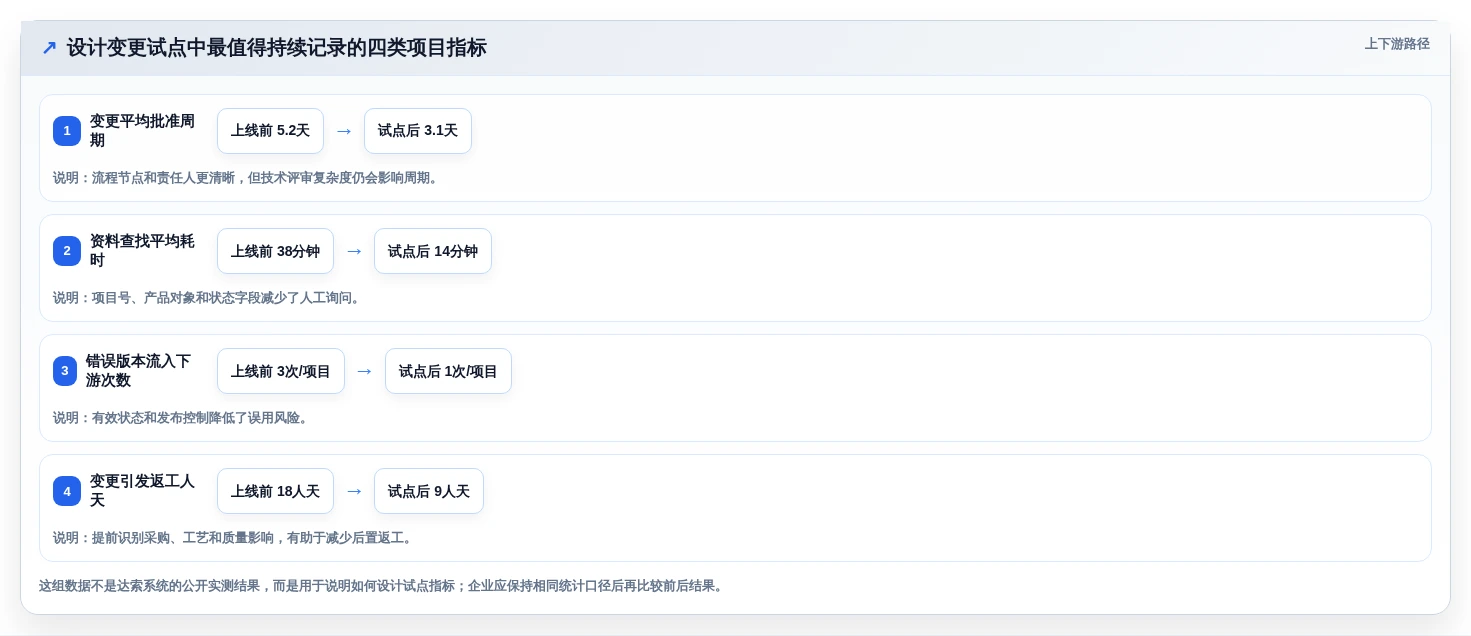This screenshot has width=1471, height=636.
Task: Click the arrow between 18人天 and 9人天
Action: point(354,491)
